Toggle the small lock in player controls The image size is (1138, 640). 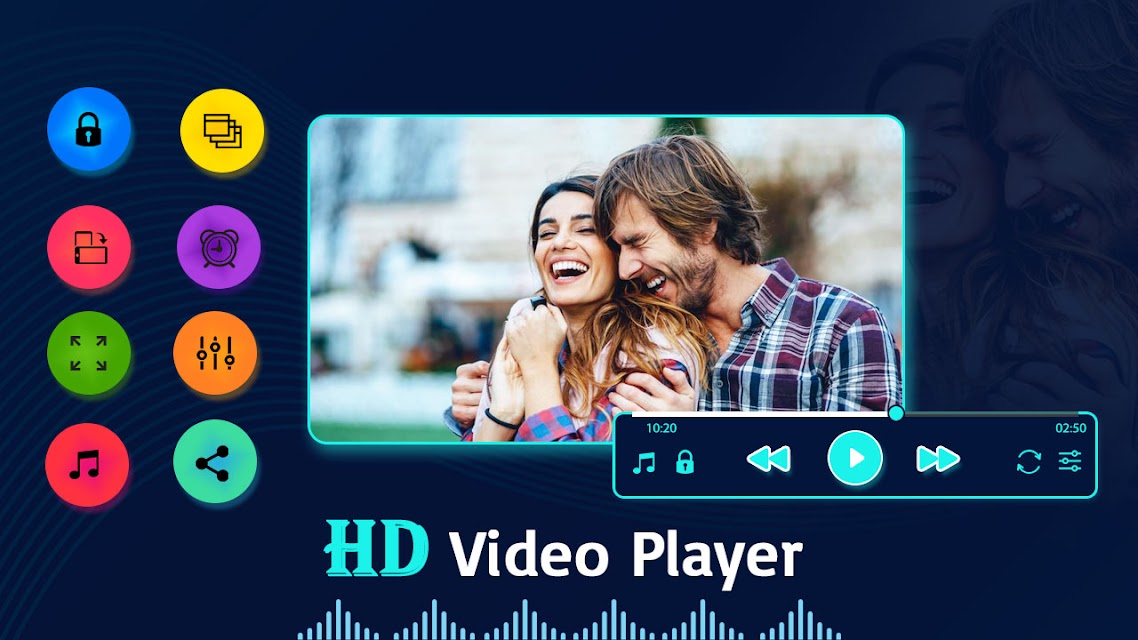[684, 462]
